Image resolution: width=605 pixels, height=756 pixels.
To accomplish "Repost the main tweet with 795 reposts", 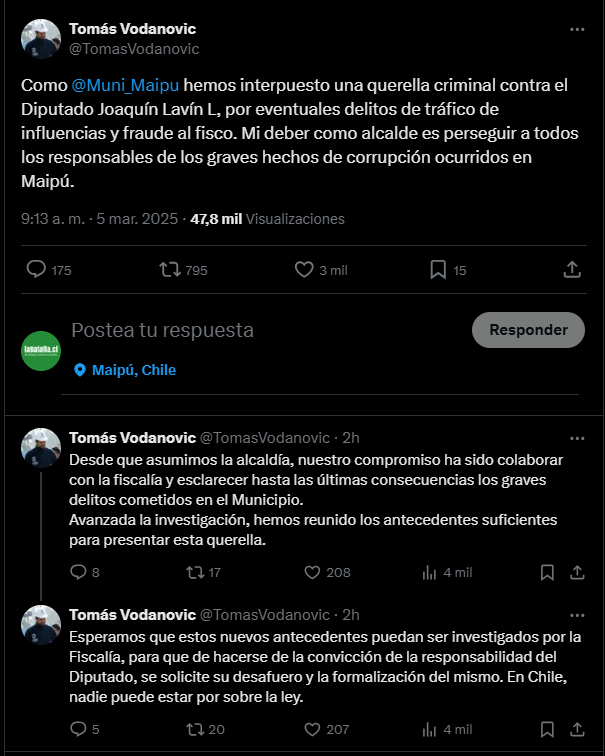I will (x=170, y=270).
